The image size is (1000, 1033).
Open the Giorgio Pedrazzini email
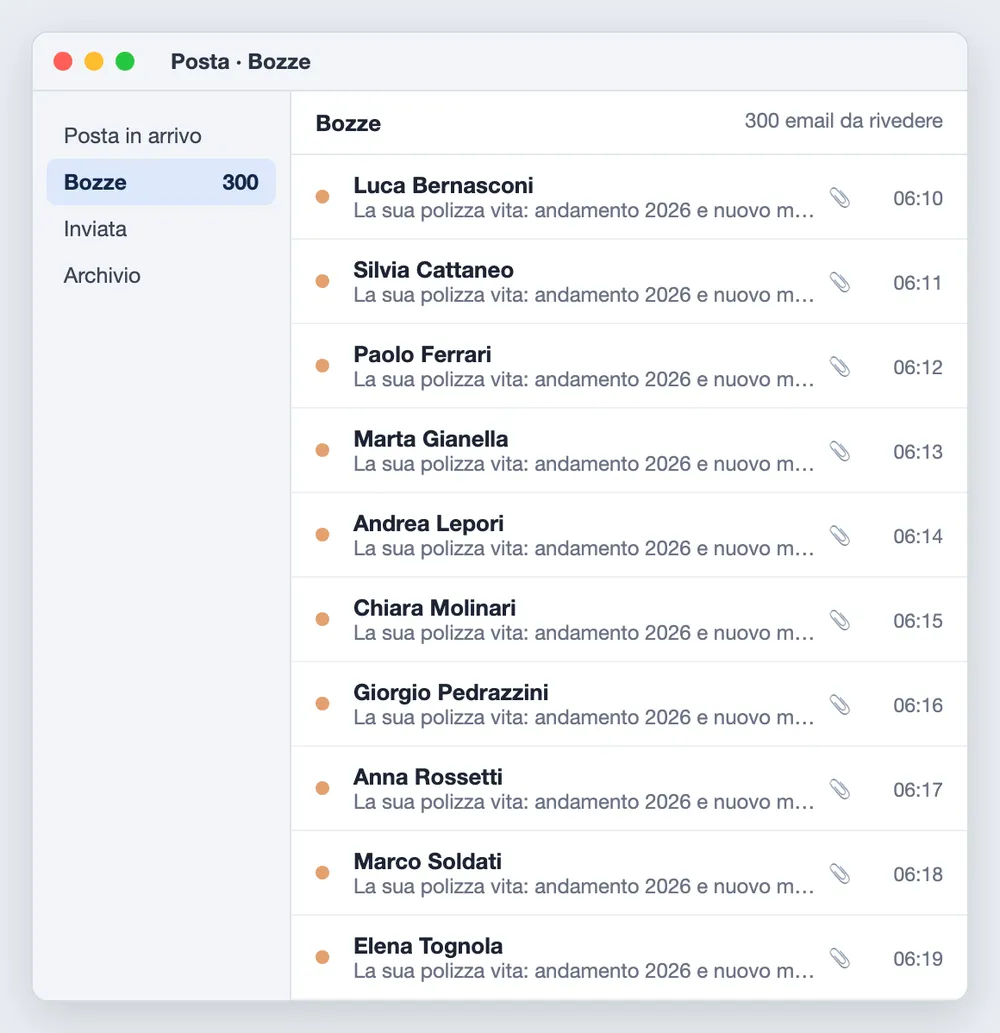(629, 704)
